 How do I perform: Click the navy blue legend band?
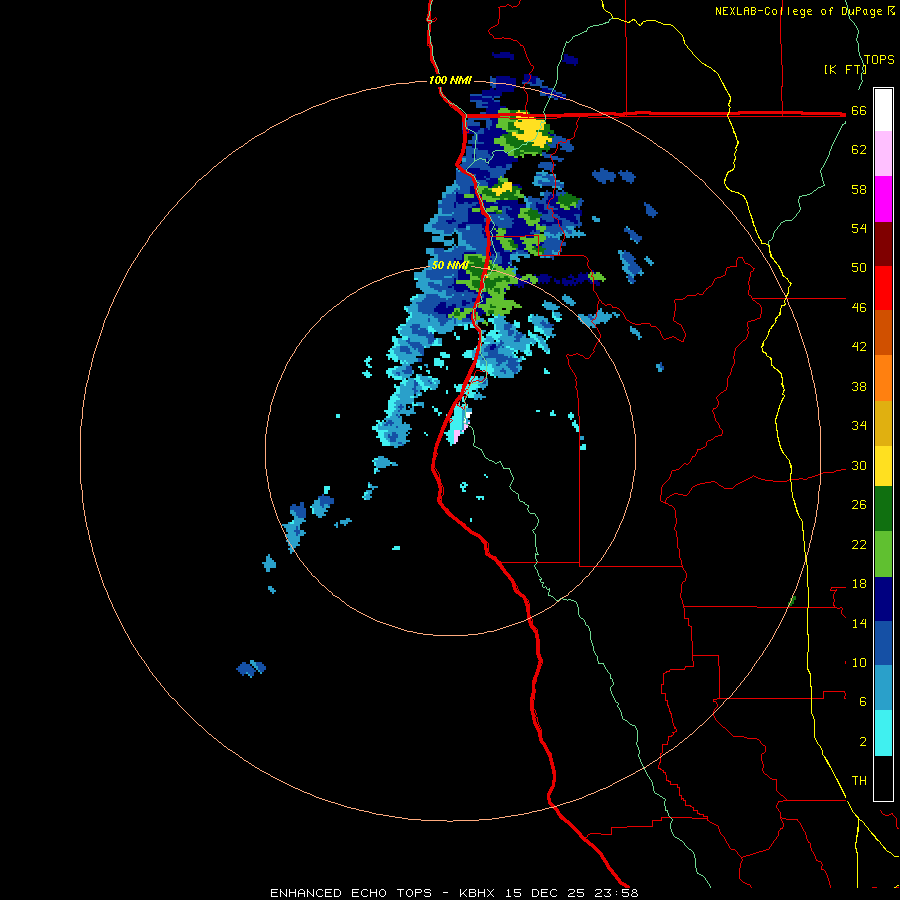(883, 599)
